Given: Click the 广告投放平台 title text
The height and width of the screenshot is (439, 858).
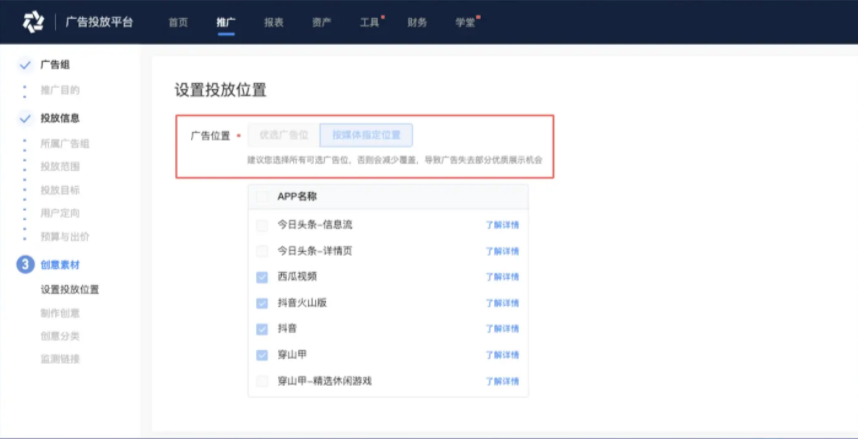Looking at the screenshot, I should tap(99, 22).
